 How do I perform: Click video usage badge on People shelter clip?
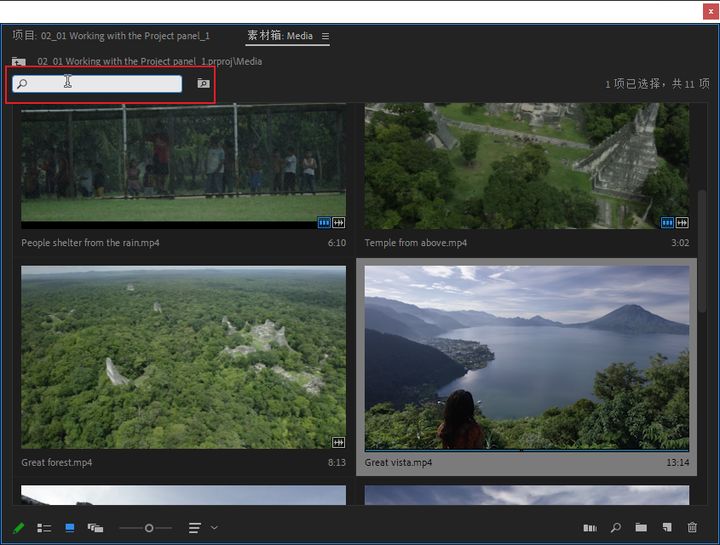coord(324,223)
